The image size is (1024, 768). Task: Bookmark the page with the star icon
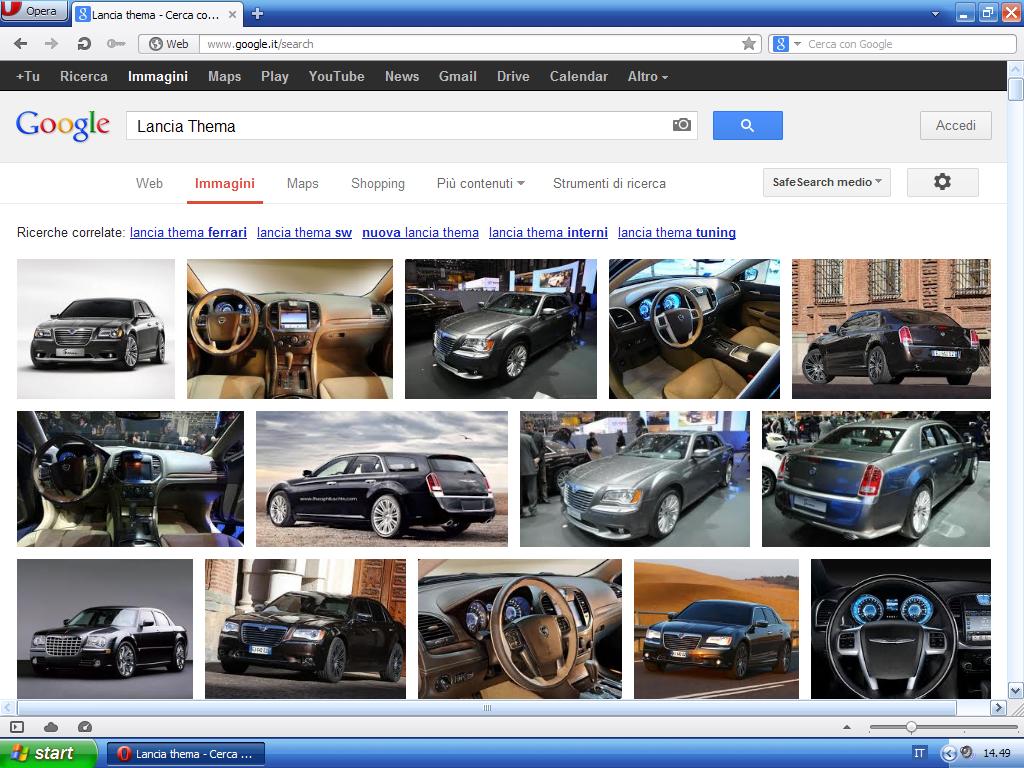click(x=748, y=44)
